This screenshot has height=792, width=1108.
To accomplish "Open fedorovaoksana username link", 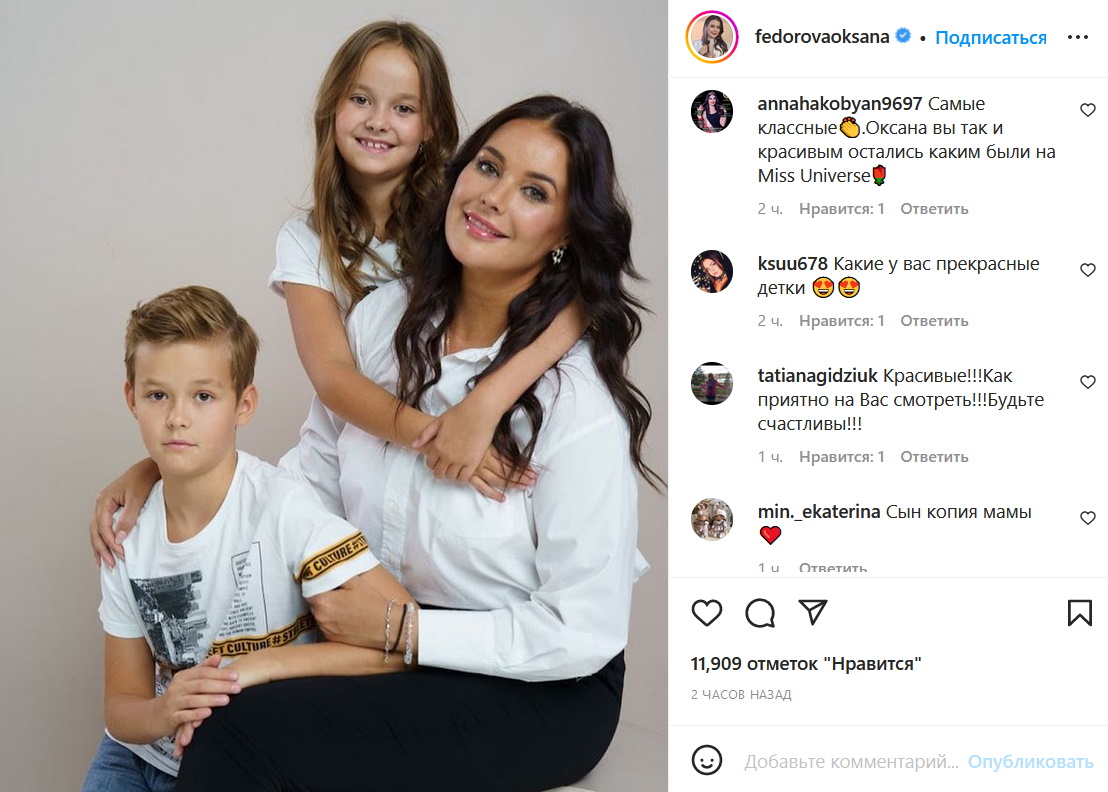I will 822,37.
